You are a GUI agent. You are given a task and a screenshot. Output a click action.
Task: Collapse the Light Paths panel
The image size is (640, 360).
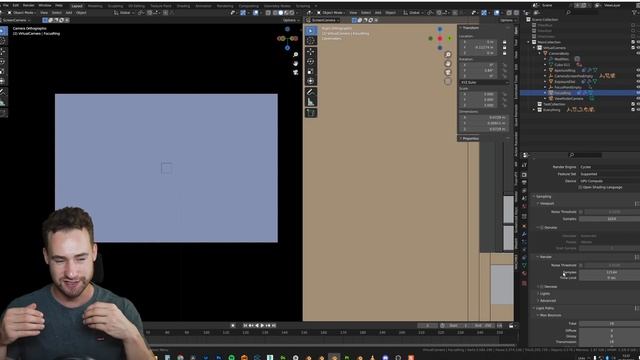pos(544,308)
